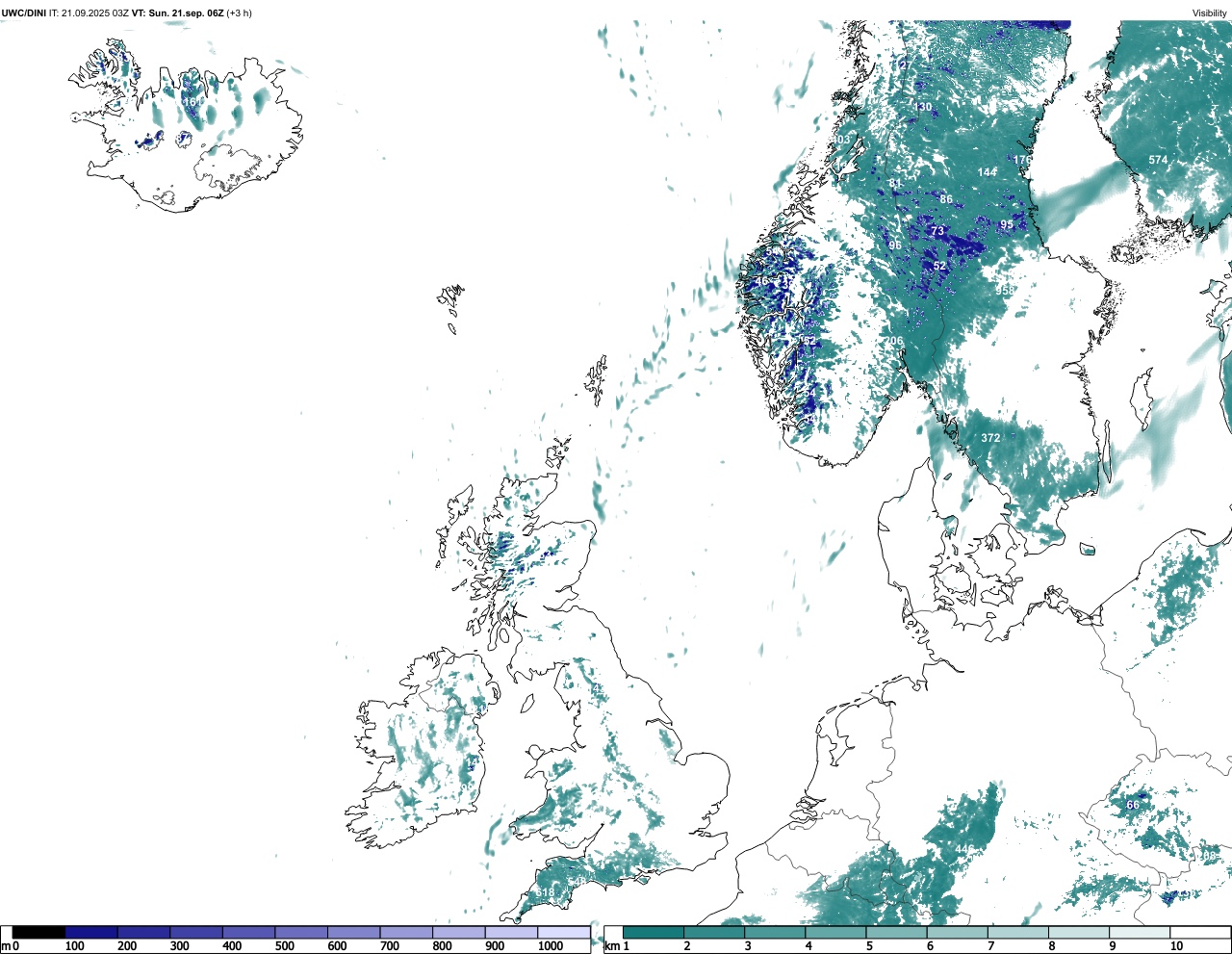Pick the 4–5 km legend color segment
Viewport: 1232px width, 954px height.
pos(835,932)
